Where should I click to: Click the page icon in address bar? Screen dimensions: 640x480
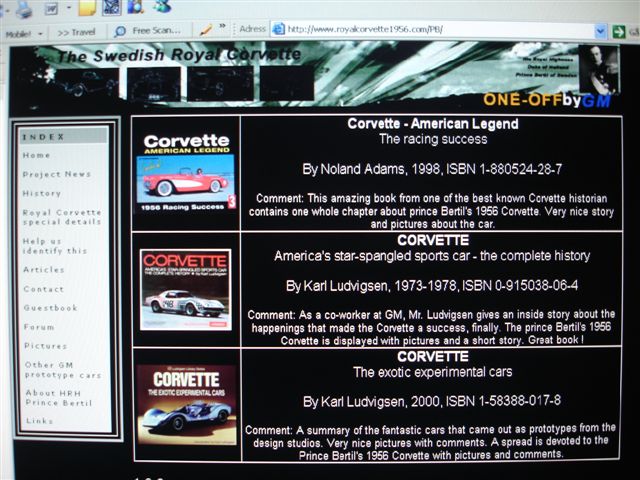click(278, 29)
